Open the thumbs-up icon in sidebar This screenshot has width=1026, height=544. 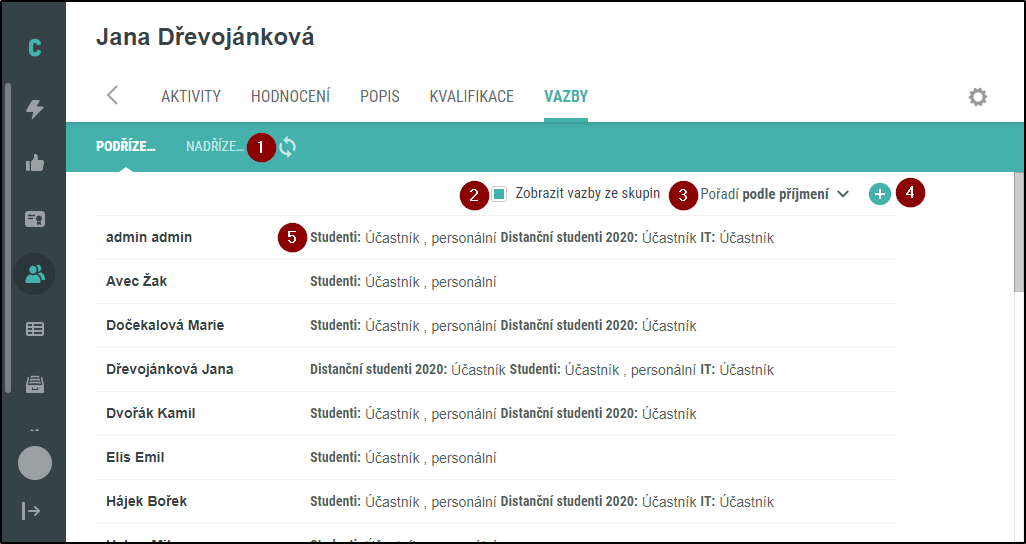click(35, 163)
